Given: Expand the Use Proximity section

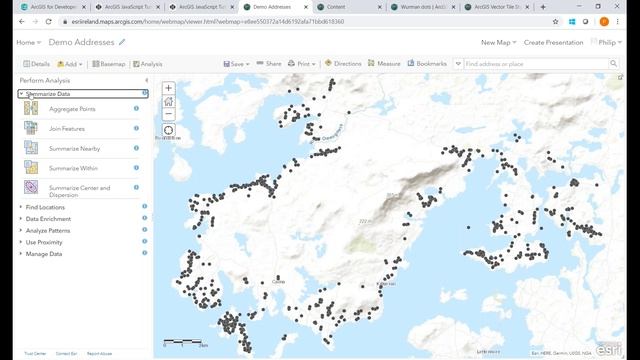Looking at the screenshot, I should 21,242.
